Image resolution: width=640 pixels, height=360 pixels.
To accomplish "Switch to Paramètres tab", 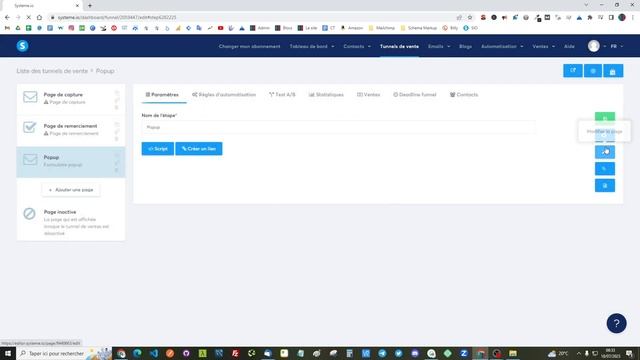I will coord(162,95).
